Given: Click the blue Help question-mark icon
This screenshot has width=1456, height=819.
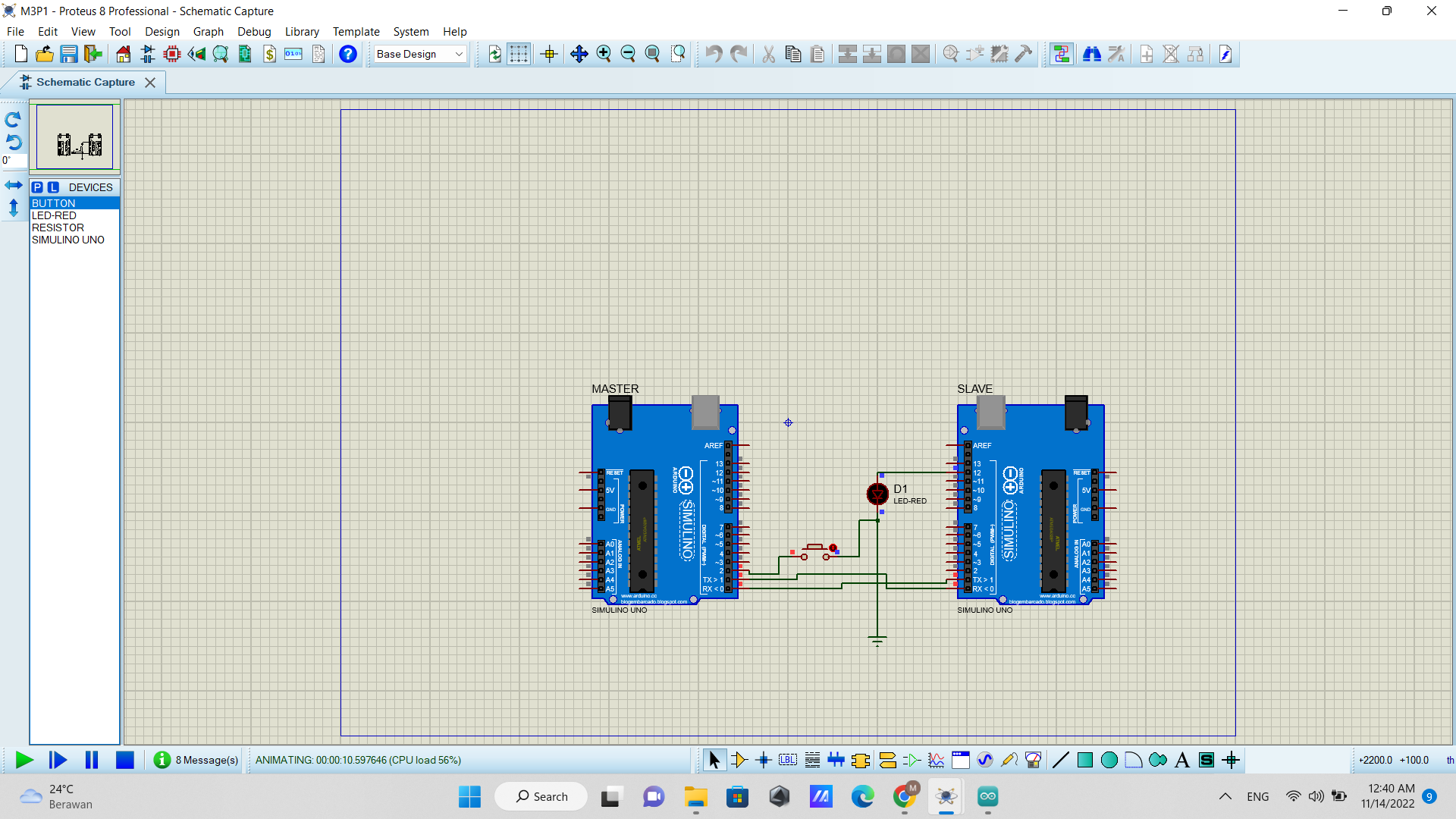Looking at the screenshot, I should click(x=348, y=54).
